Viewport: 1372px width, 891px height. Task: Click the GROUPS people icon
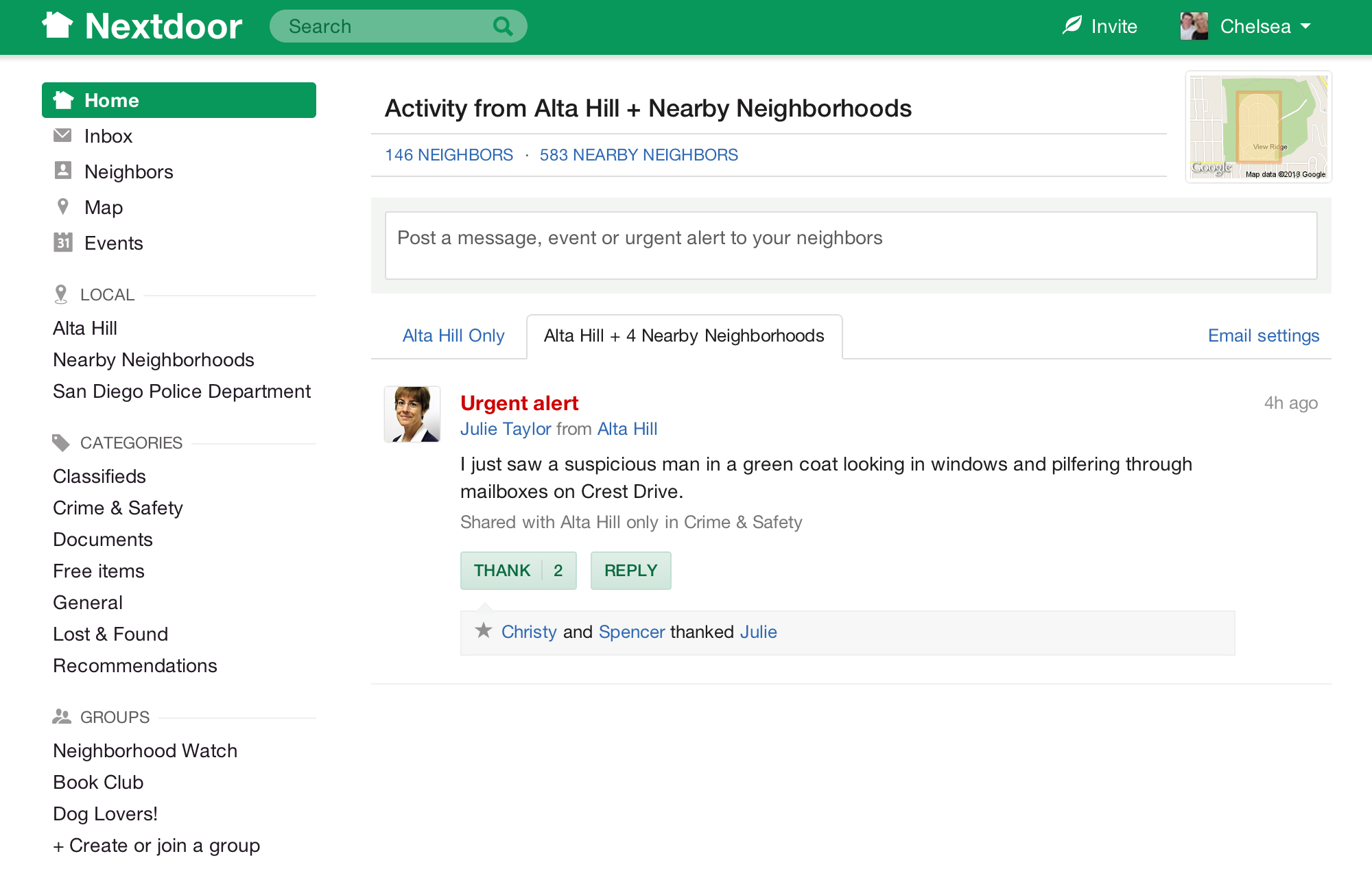[x=61, y=716]
